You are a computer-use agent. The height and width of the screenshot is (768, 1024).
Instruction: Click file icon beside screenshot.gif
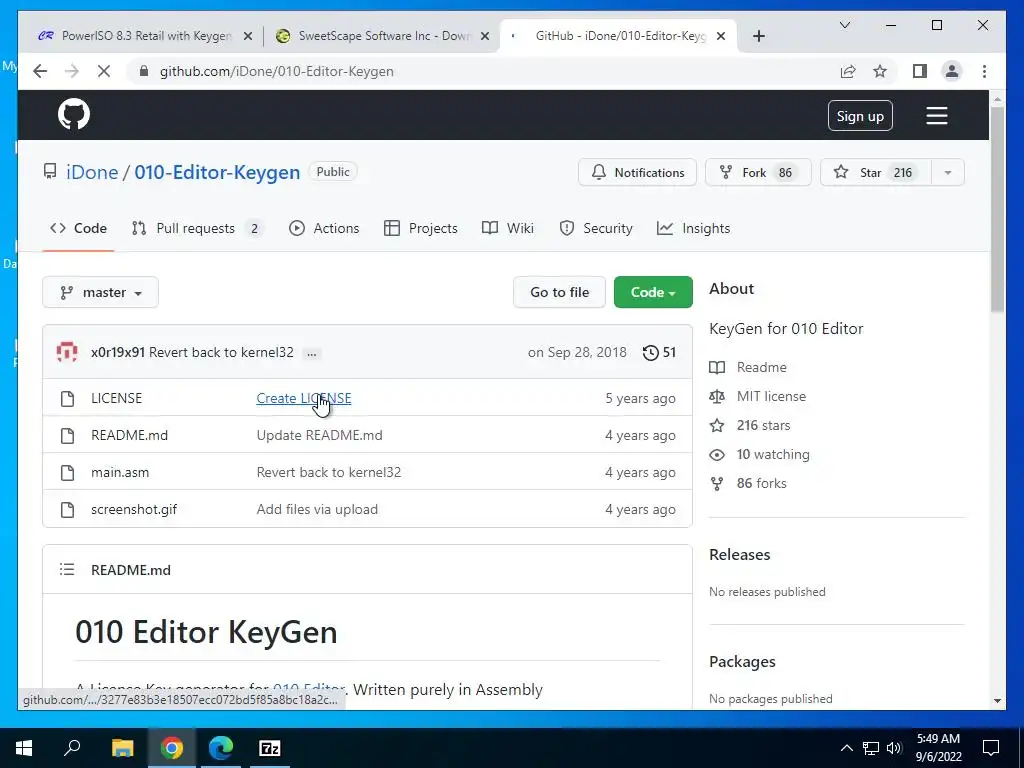67,509
